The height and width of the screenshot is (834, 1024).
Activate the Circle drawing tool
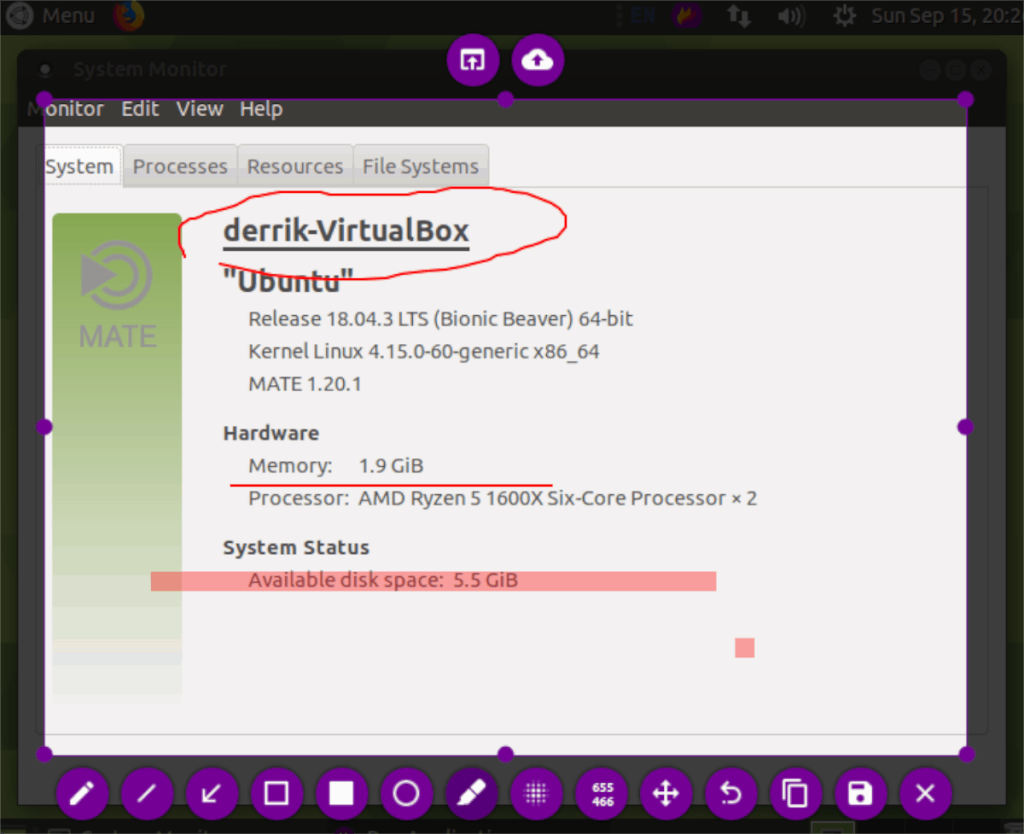(406, 794)
